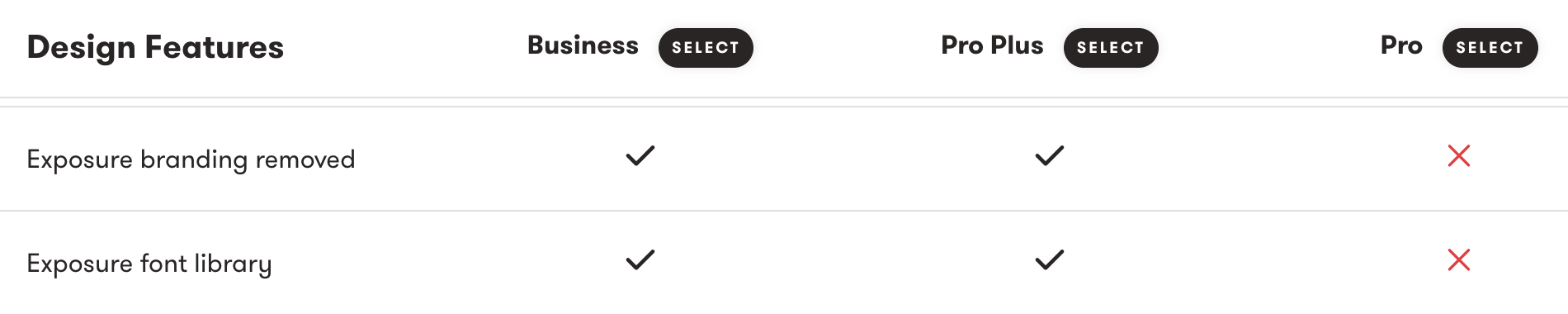Click the Business column title
Viewport: 1568px width, 314px height.
tap(583, 45)
